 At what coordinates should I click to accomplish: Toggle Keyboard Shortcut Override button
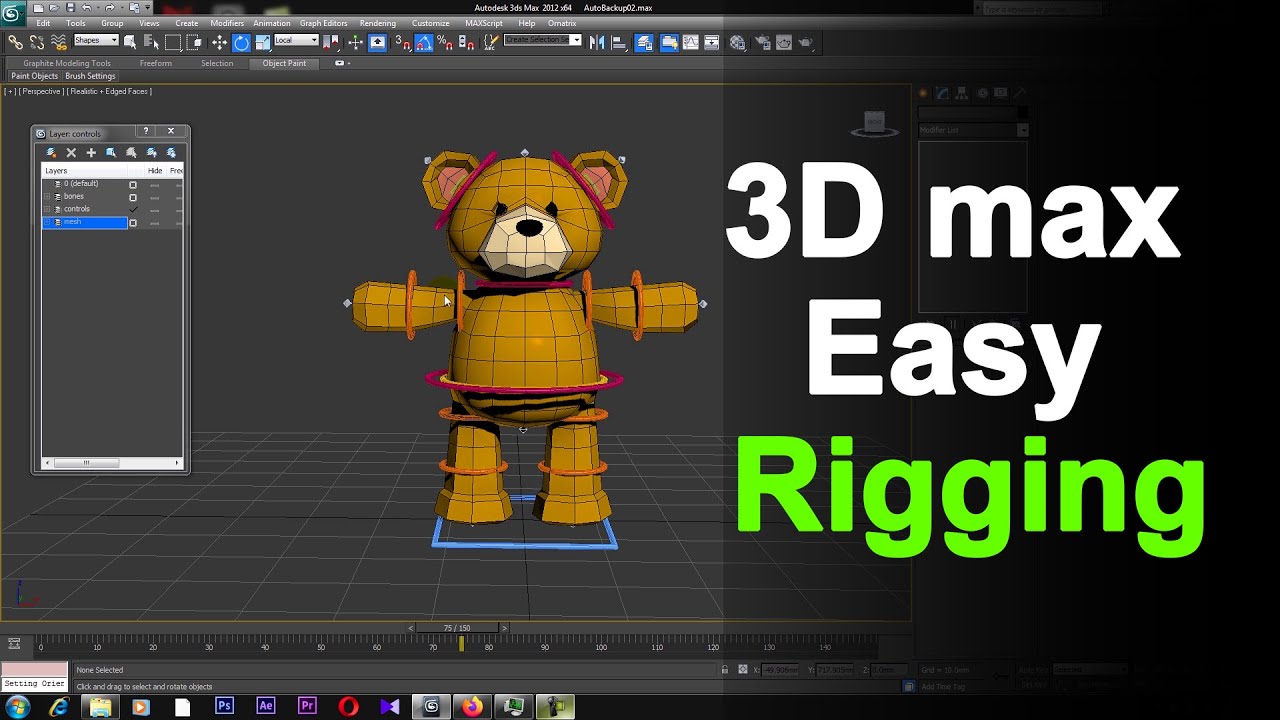(x=377, y=42)
